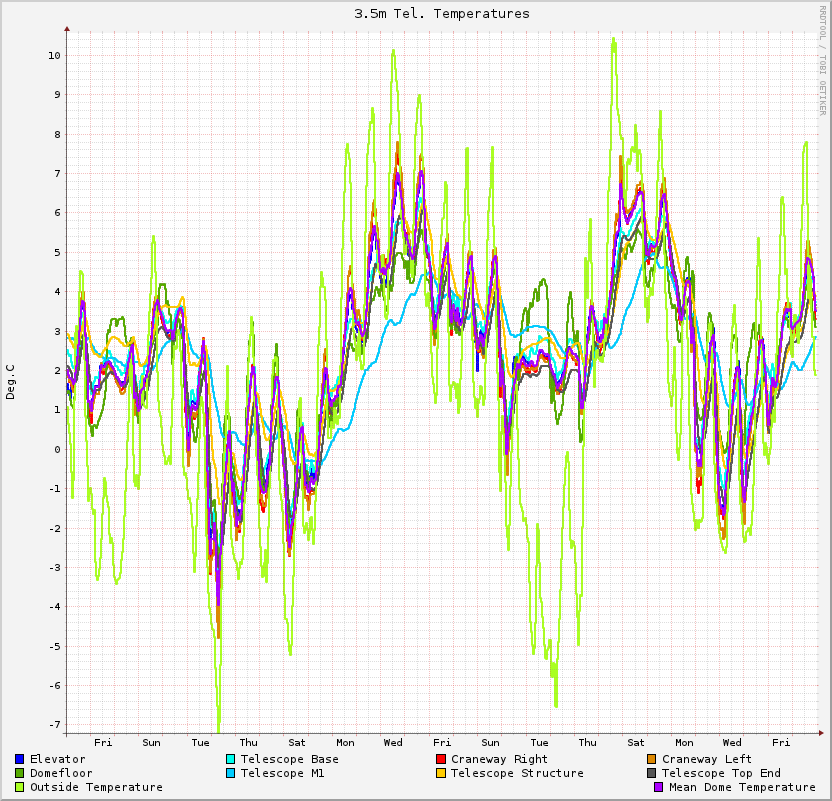The width and height of the screenshot is (832, 801).
Task: Click the 'Outside Temperature' legend text
Action: pos(96,787)
